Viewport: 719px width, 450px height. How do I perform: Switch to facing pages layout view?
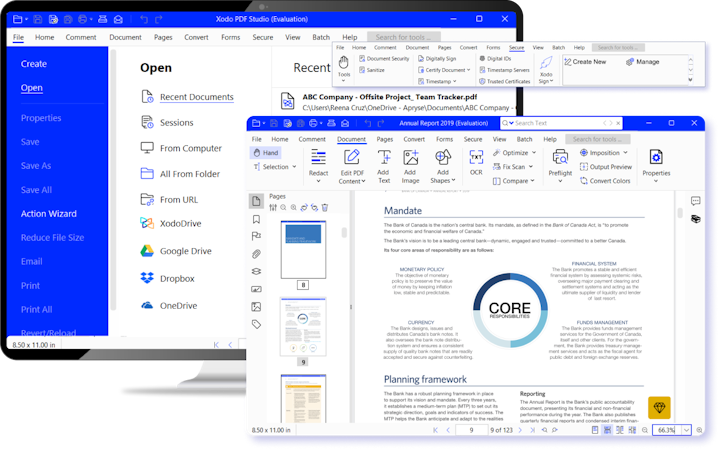[619, 430]
